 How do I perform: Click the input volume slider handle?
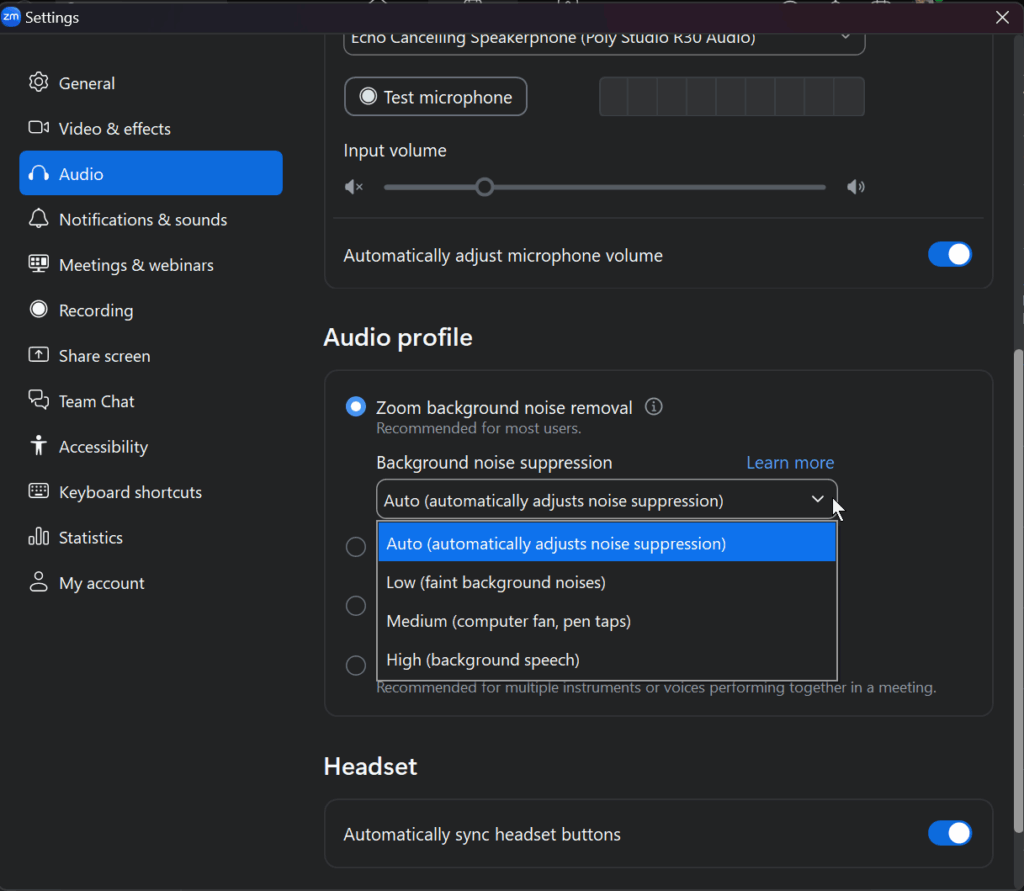(x=485, y=187)
